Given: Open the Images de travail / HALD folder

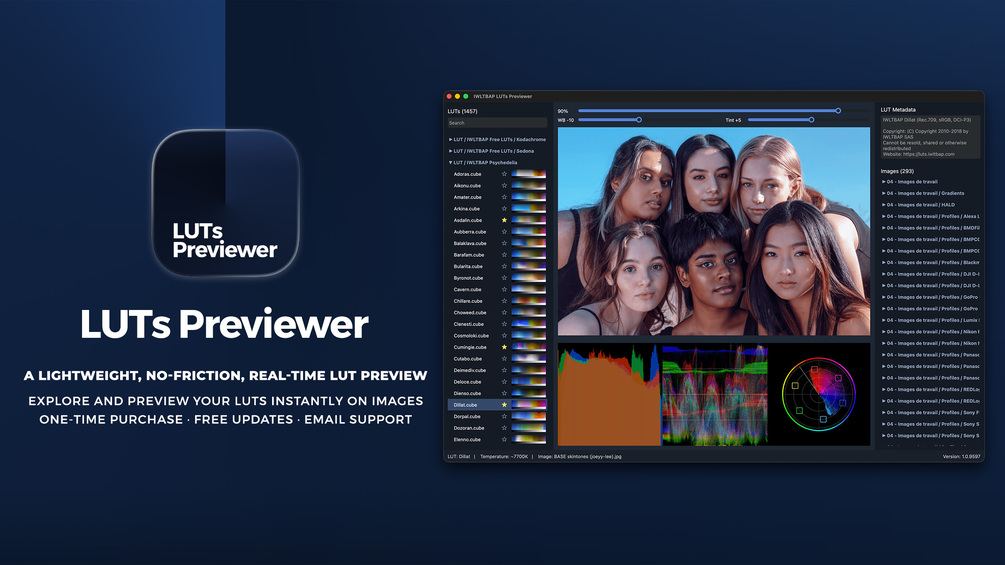Looking at the screenshot, I should click(918, 205).
